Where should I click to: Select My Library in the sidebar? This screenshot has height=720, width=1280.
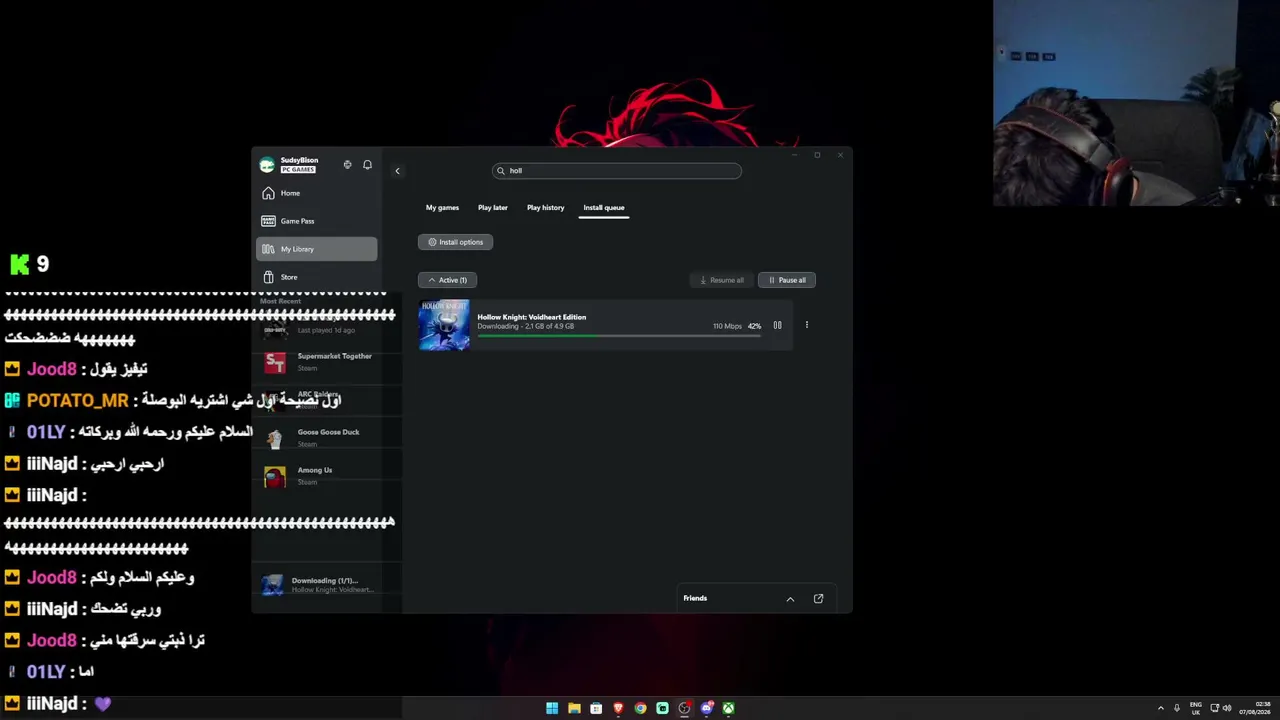click(317, 249)
